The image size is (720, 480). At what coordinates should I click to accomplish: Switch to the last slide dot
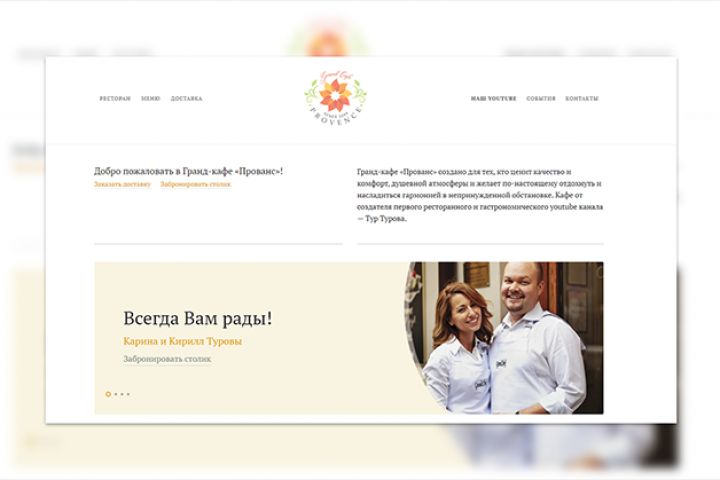(128, 394)
